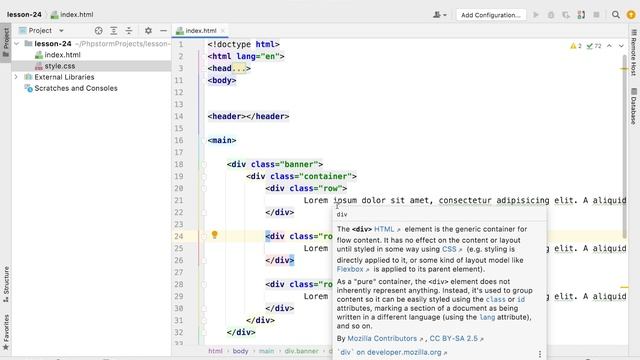Place cursor on header tag line 14
Screen dimensions: 640x360
click(248, 116)
